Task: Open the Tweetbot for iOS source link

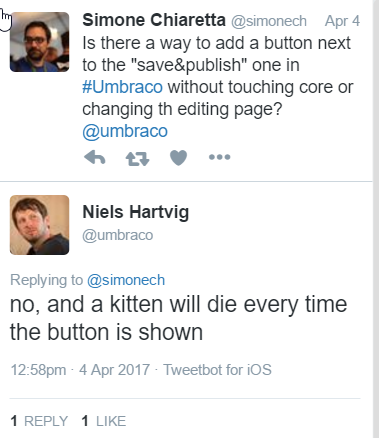Action: click(x=217, y=370)
